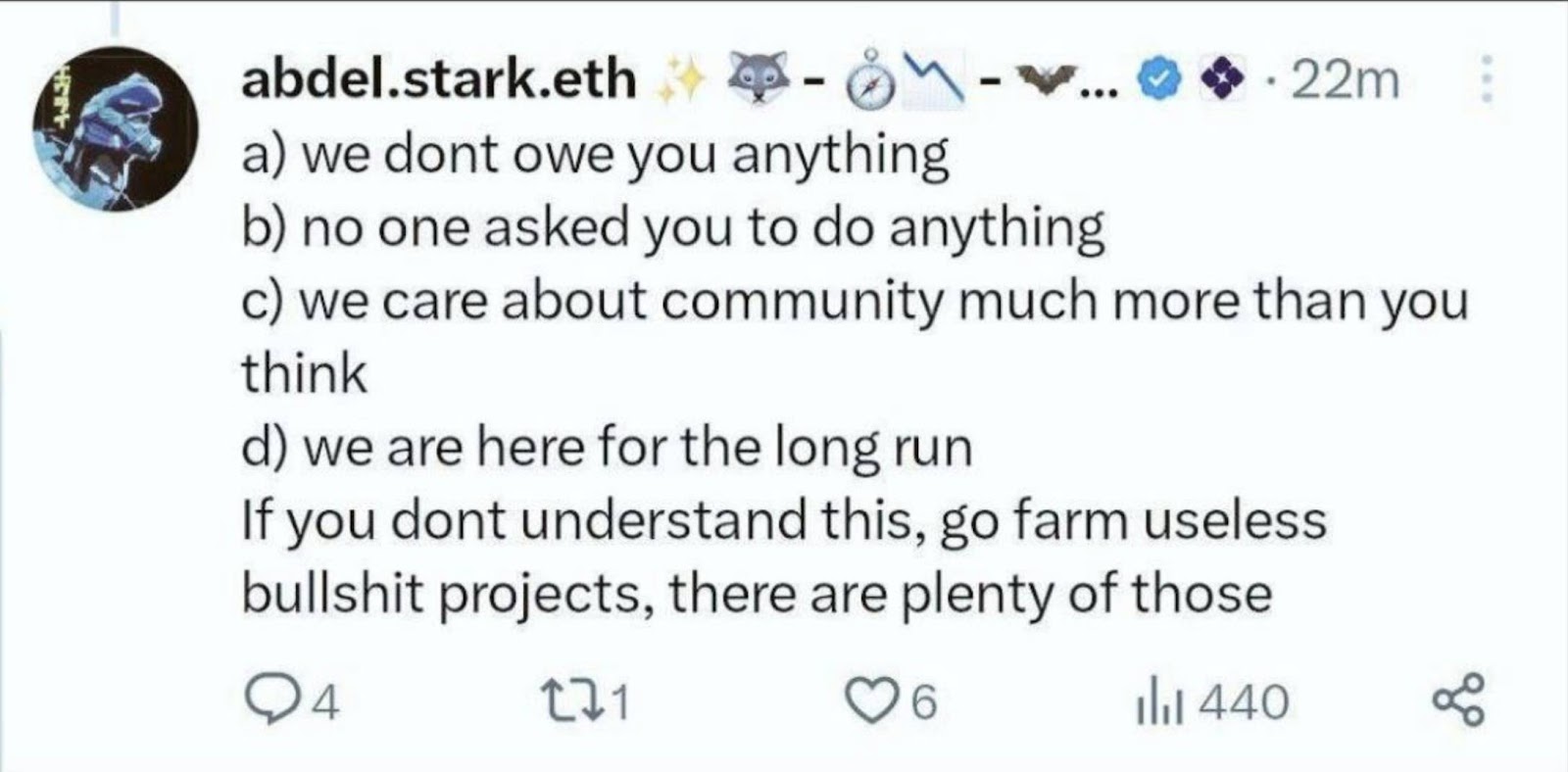Open the three-dot more options menu
This screenshot has height=772, width=1568.
pos(1486,79)
